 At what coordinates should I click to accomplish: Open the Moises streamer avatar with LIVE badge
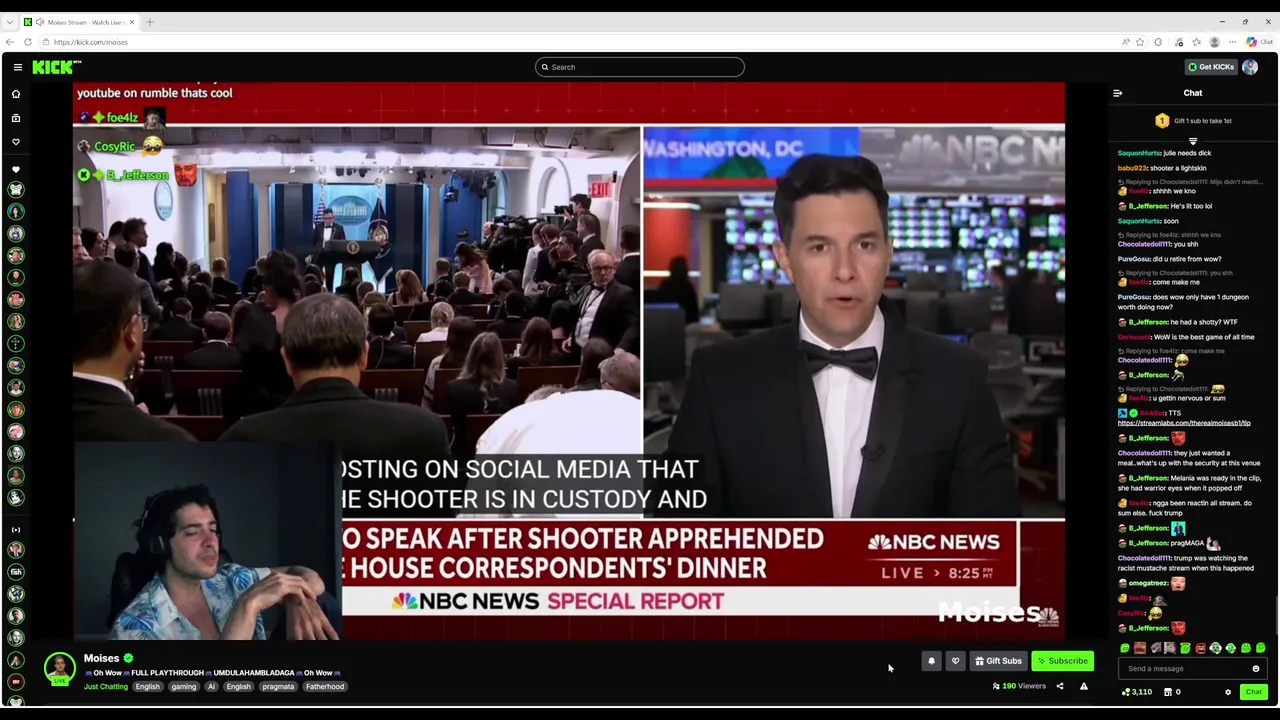60,669
